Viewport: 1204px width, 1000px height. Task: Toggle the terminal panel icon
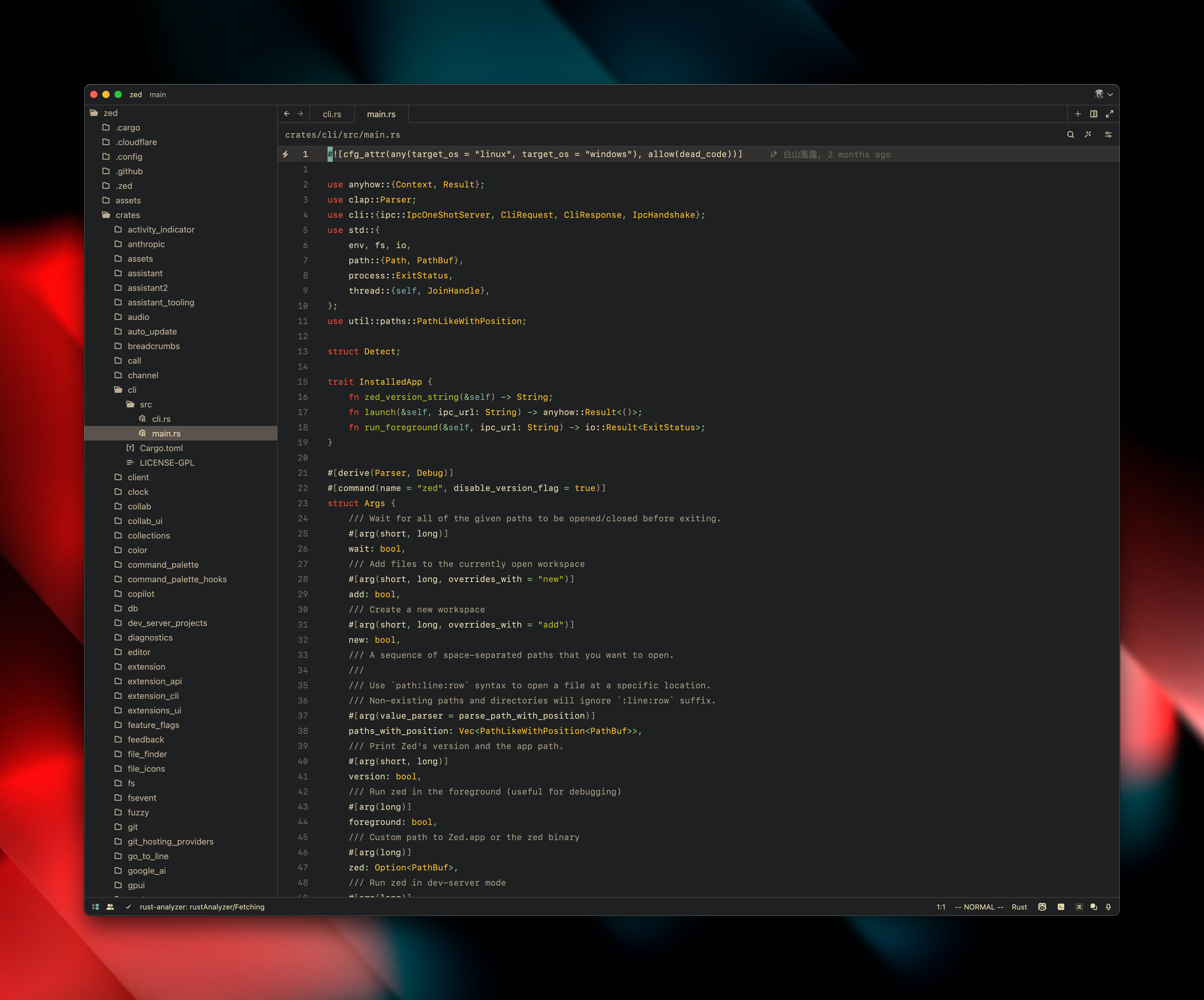[x=1061, y=906]
